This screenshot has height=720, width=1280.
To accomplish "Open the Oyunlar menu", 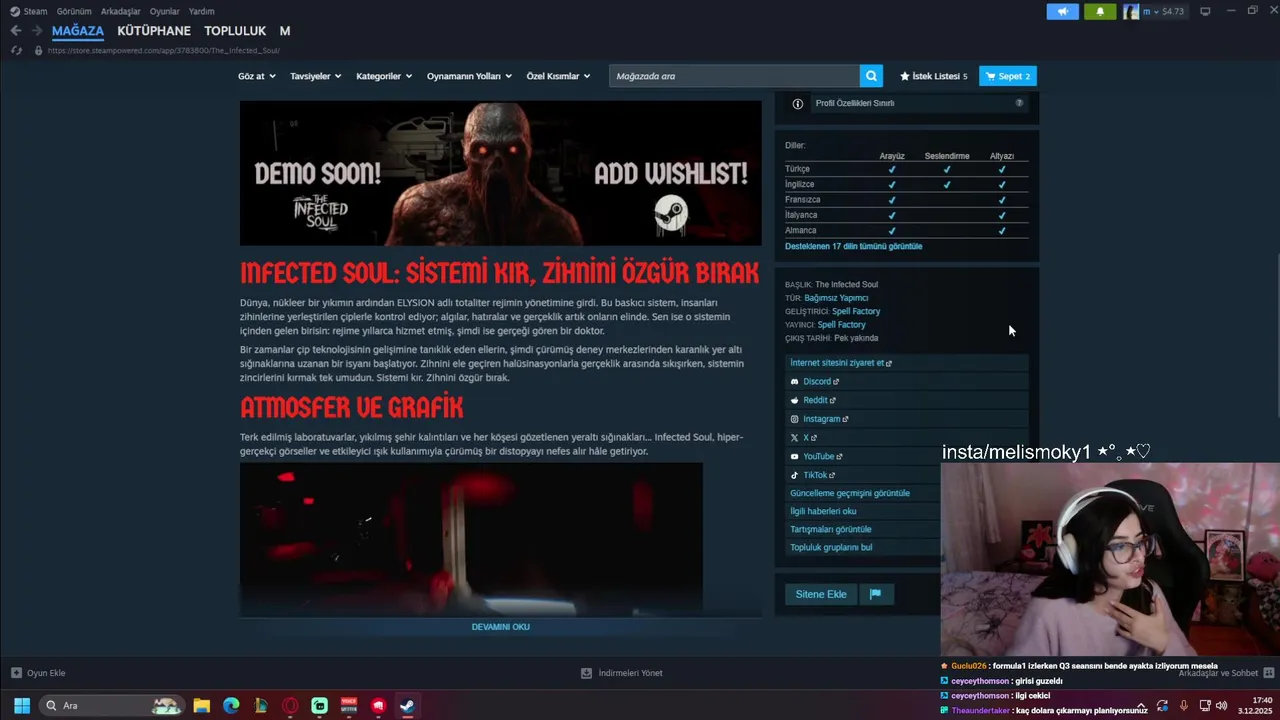I will 165,11.
